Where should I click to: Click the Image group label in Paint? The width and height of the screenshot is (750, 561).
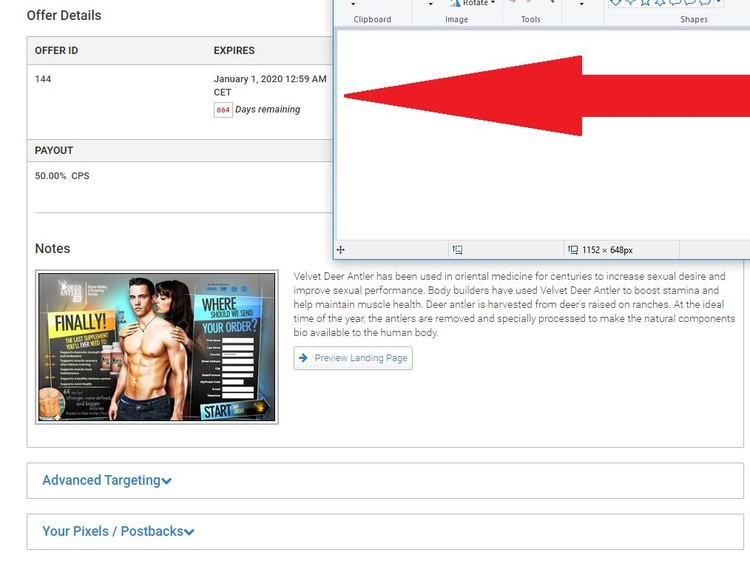(x=456, y=19)
